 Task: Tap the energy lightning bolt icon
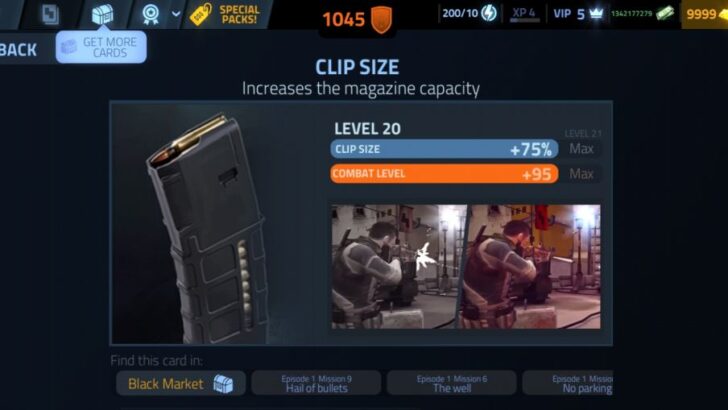489,13
